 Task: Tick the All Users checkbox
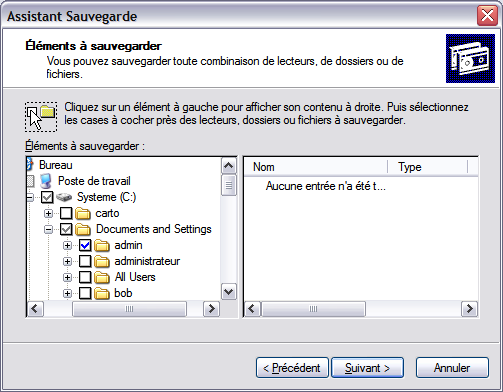pos(85,277)
